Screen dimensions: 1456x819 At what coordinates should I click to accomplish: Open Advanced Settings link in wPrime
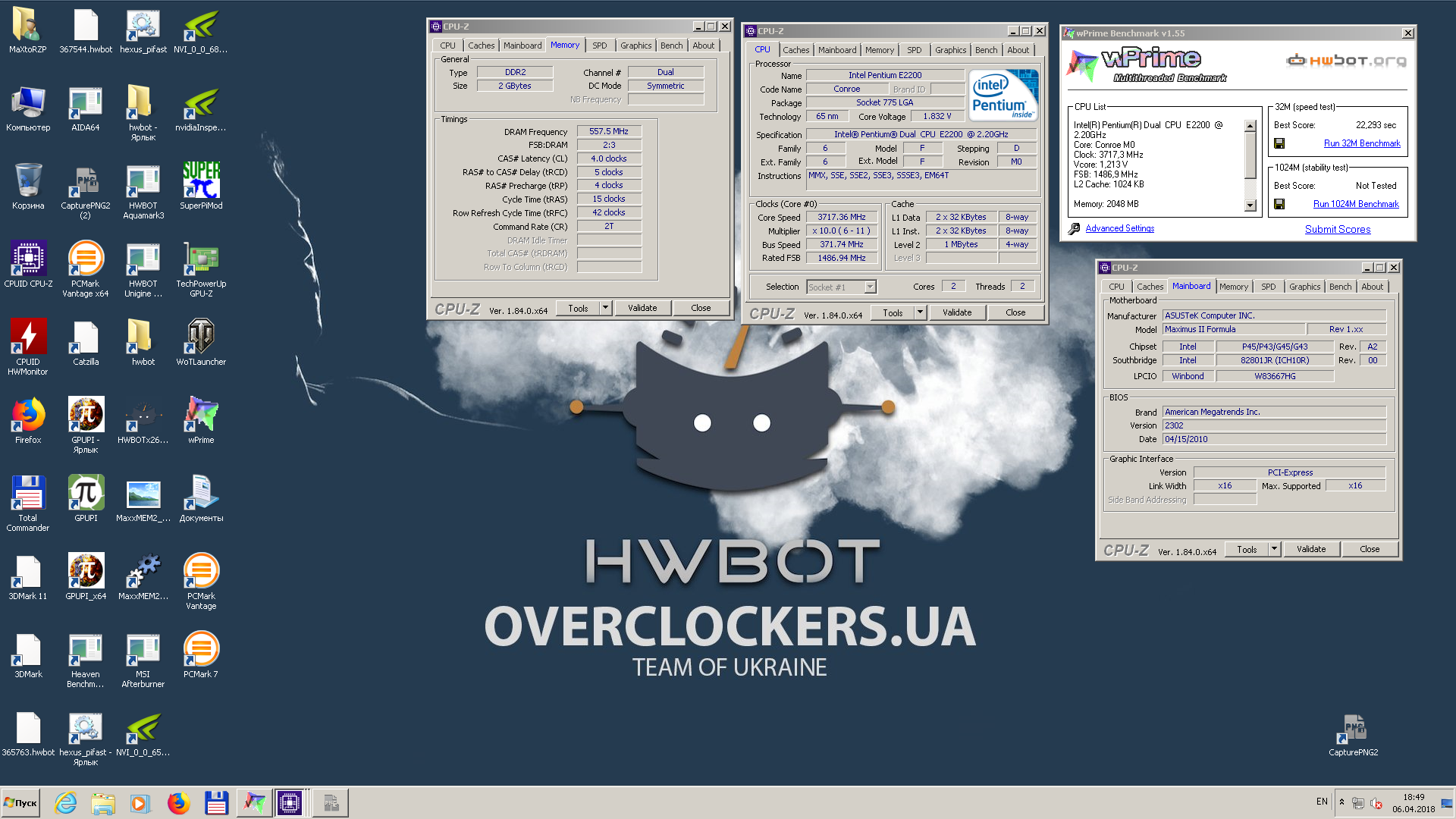tap(1119, 228)
